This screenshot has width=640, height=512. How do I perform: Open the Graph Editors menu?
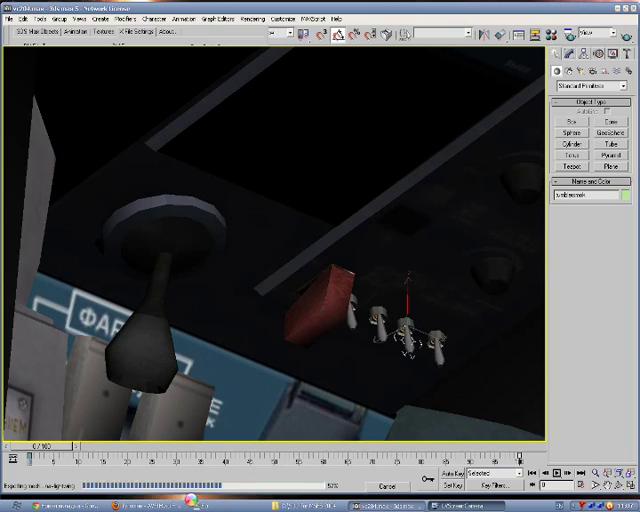tap(218, 19)
